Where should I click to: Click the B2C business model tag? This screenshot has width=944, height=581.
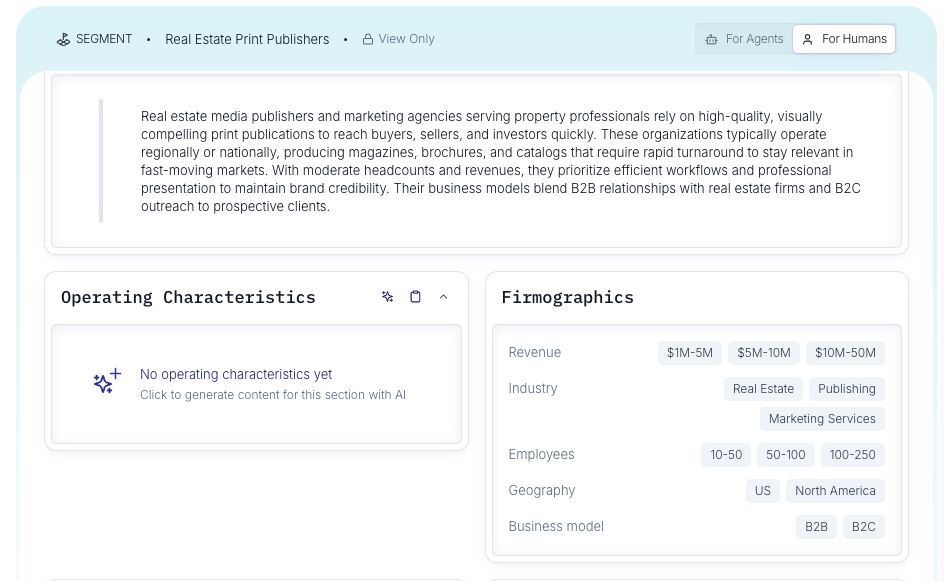863,527
